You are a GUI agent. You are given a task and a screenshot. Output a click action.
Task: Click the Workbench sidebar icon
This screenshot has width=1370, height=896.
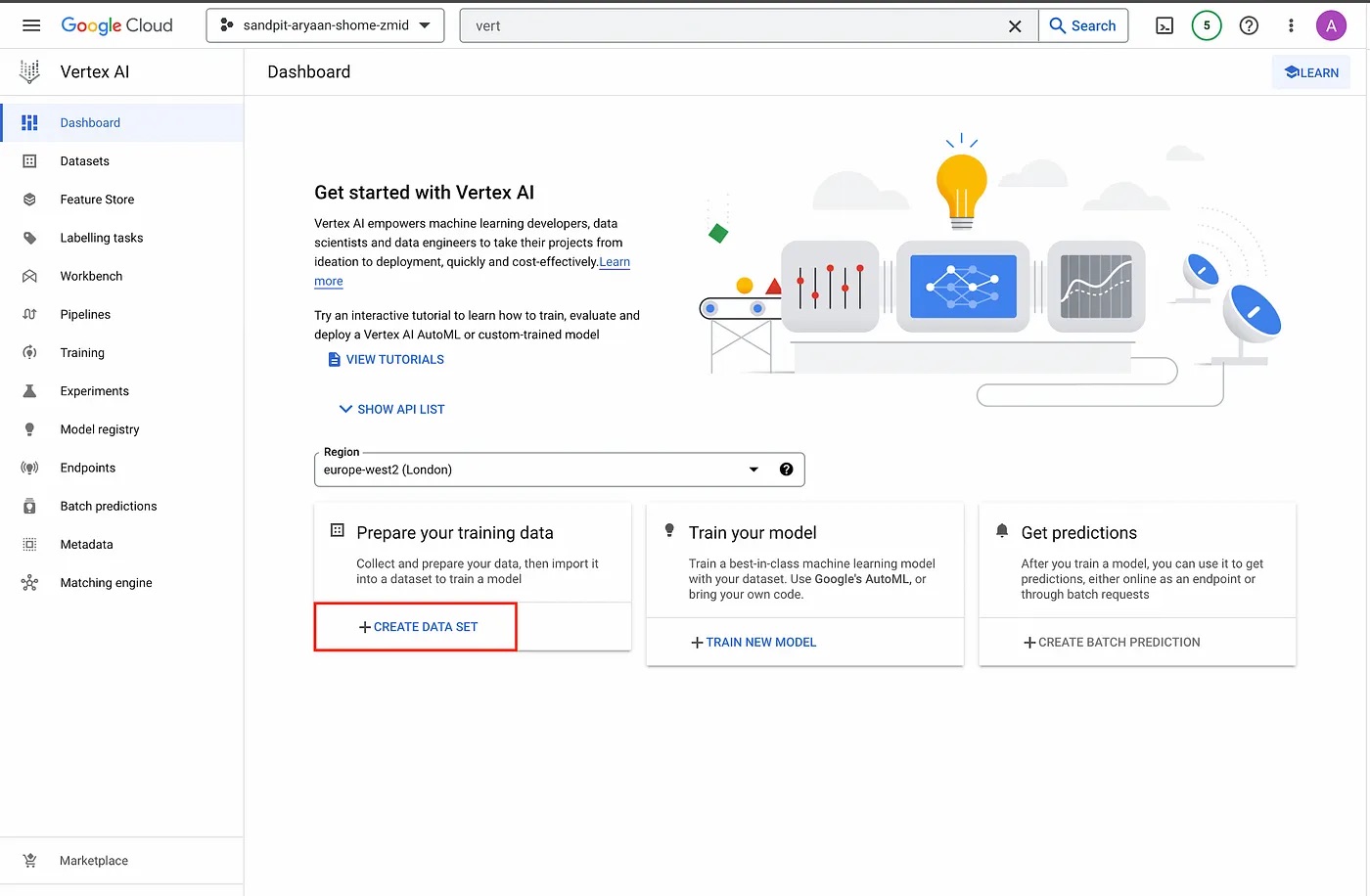29,276
